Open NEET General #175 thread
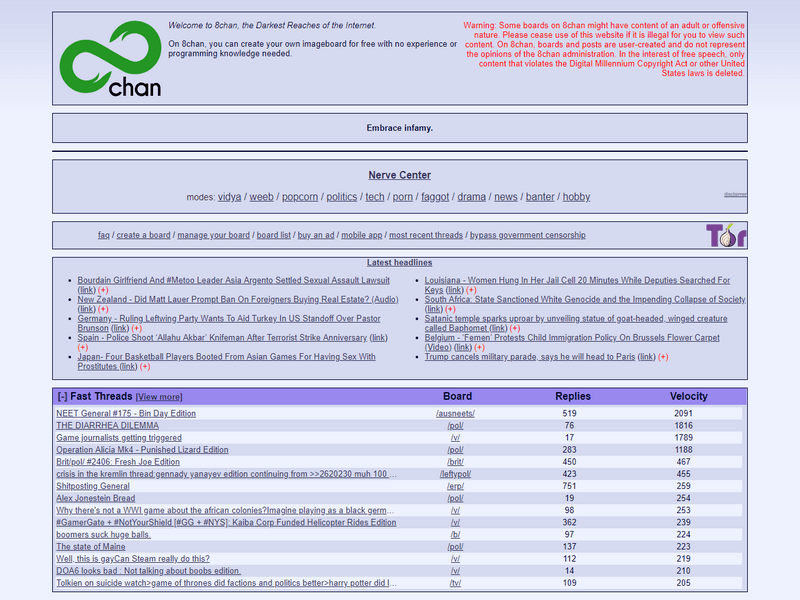This screenshot has height=600, width=800. click(x=126, y=413)
